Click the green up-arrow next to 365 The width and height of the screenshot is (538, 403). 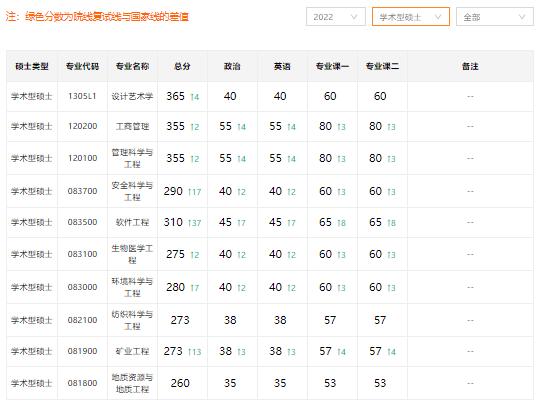192,97
